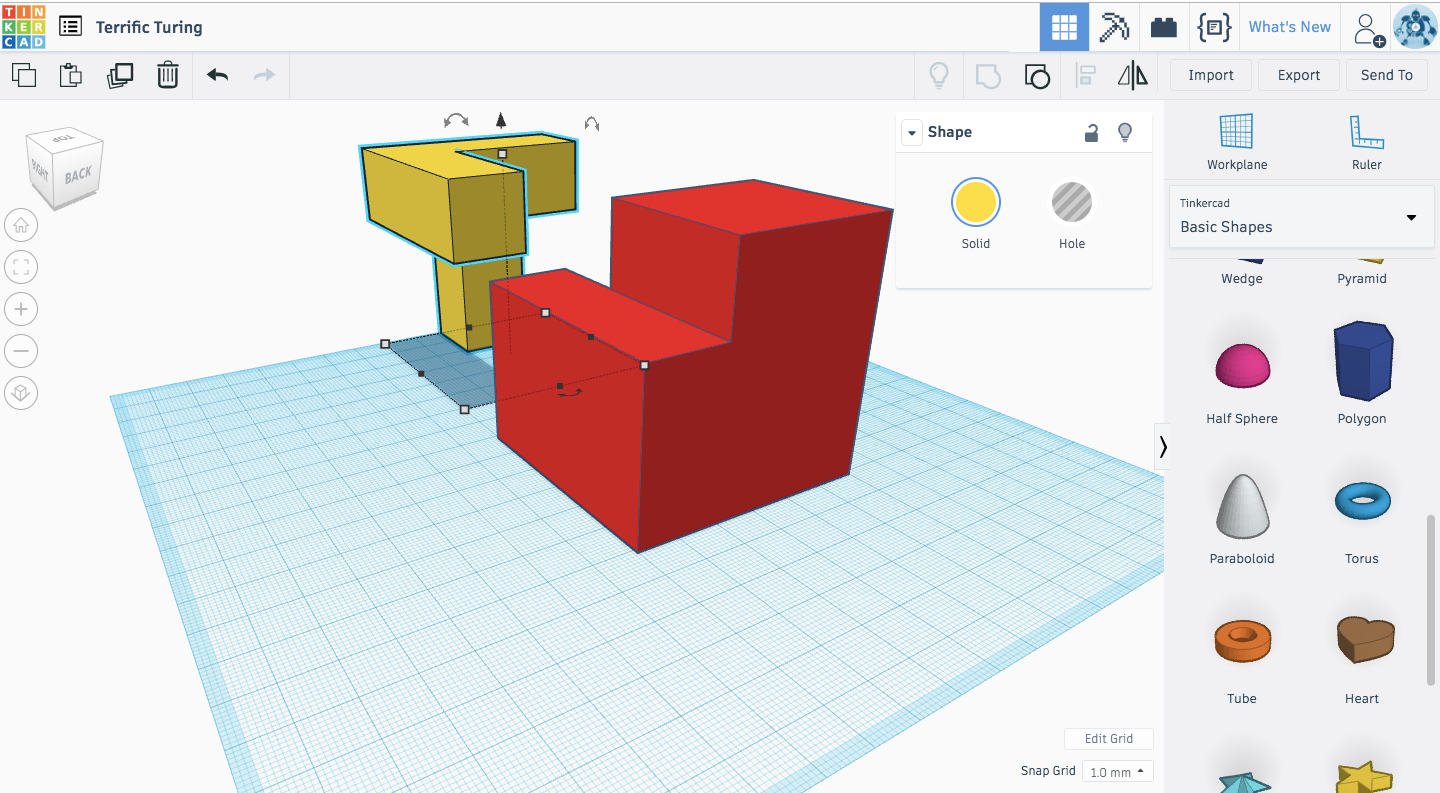Image resolution: width=1440 pixels, height=793 pixels.
Task: Set the shape to Hole
Action: [1071, 201]
